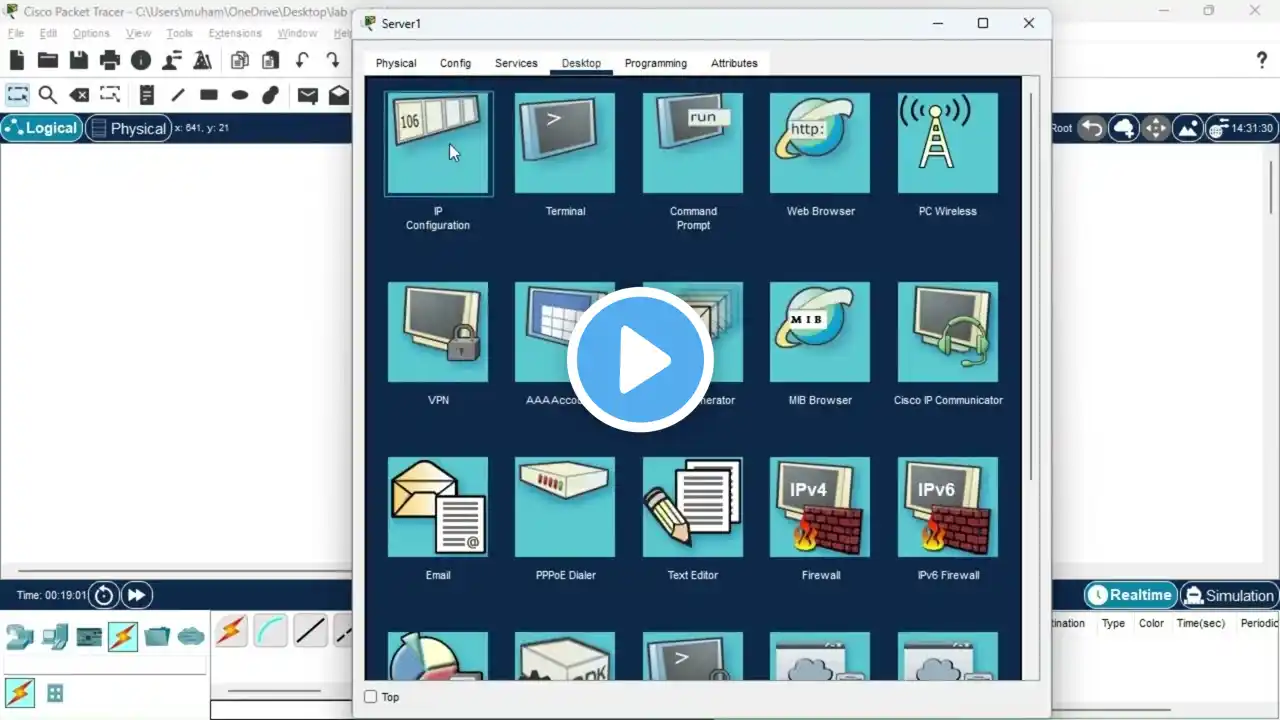Image resolution: width=1280 pixels, height=720 pixels.
Task: Launch the Terminal app
Action: click(565, 143)
